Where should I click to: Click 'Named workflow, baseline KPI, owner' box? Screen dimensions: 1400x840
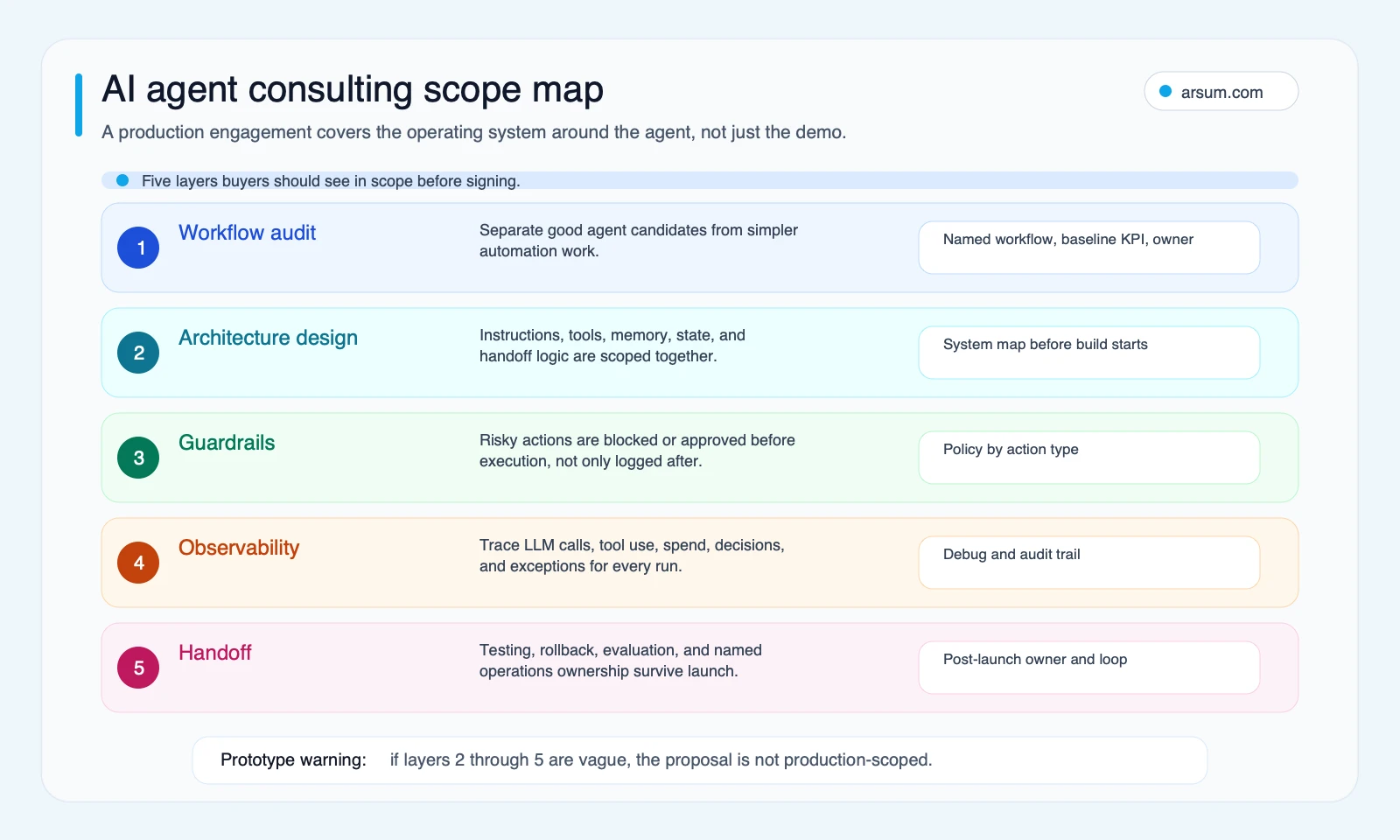coord(1088,248)
